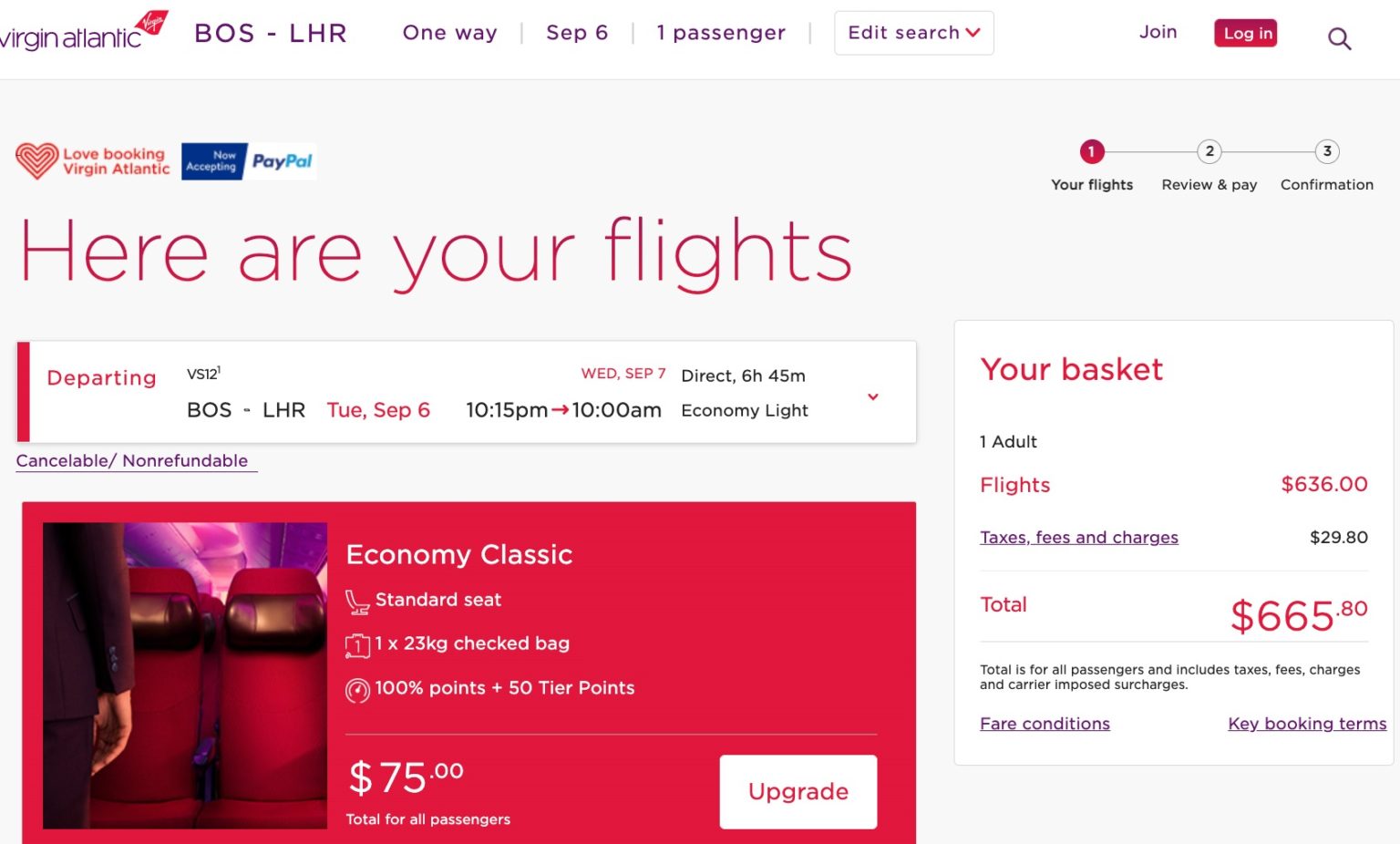Click the Log in button

point(1245,33)
